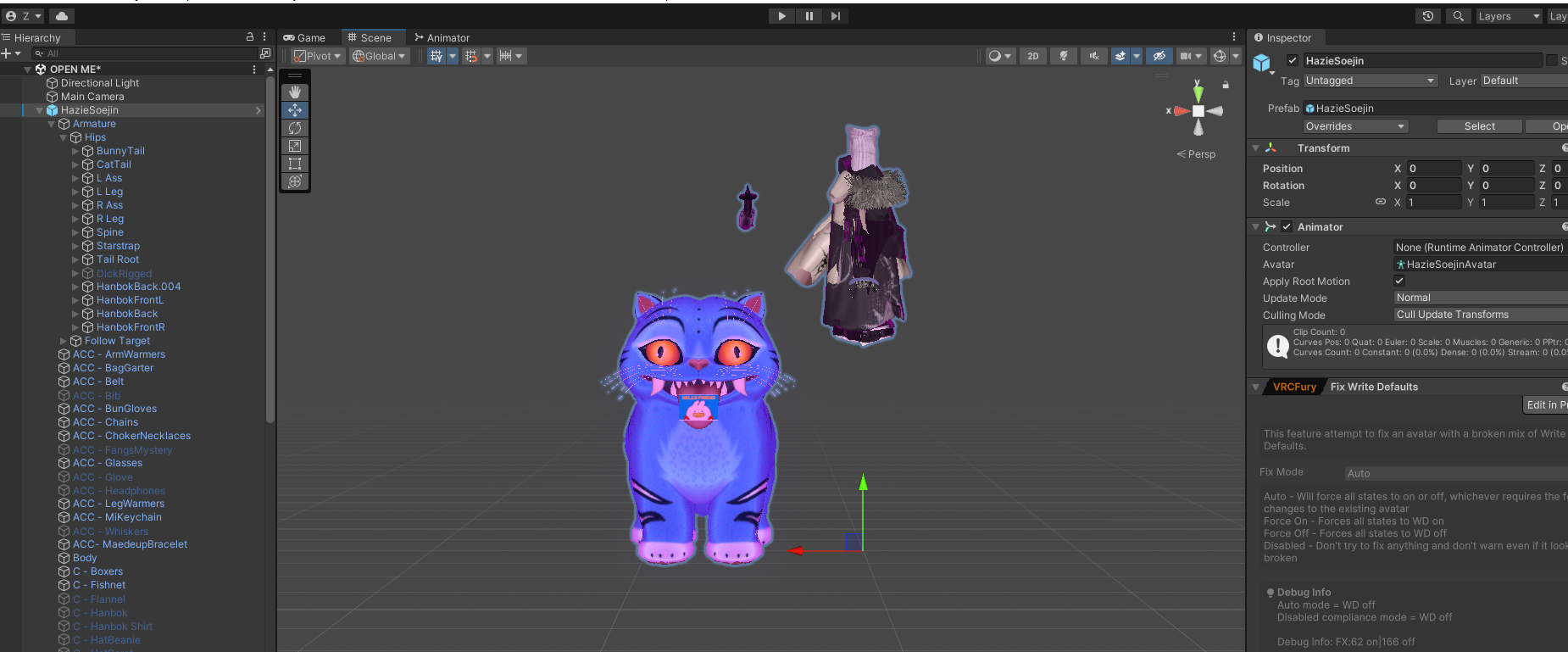Open the cloud services icon
Screen dimensions: 1568x652
click(x=62, y=16)
